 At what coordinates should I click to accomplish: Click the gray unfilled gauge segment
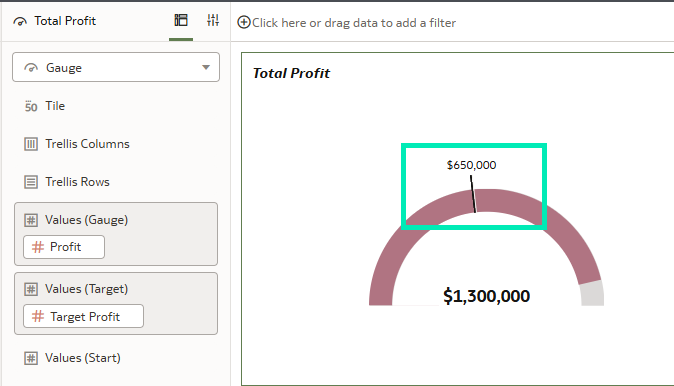[592, 294]
